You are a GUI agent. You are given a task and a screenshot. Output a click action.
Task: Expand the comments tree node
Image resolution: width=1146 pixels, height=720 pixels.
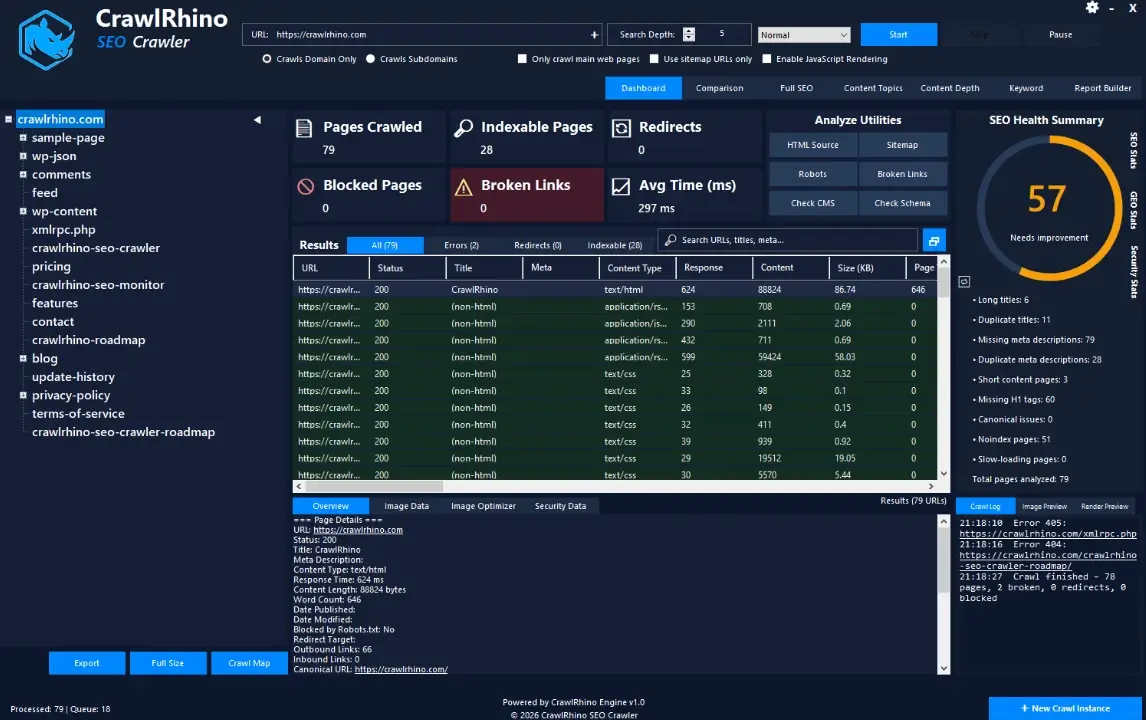click(x=23, y=174)
